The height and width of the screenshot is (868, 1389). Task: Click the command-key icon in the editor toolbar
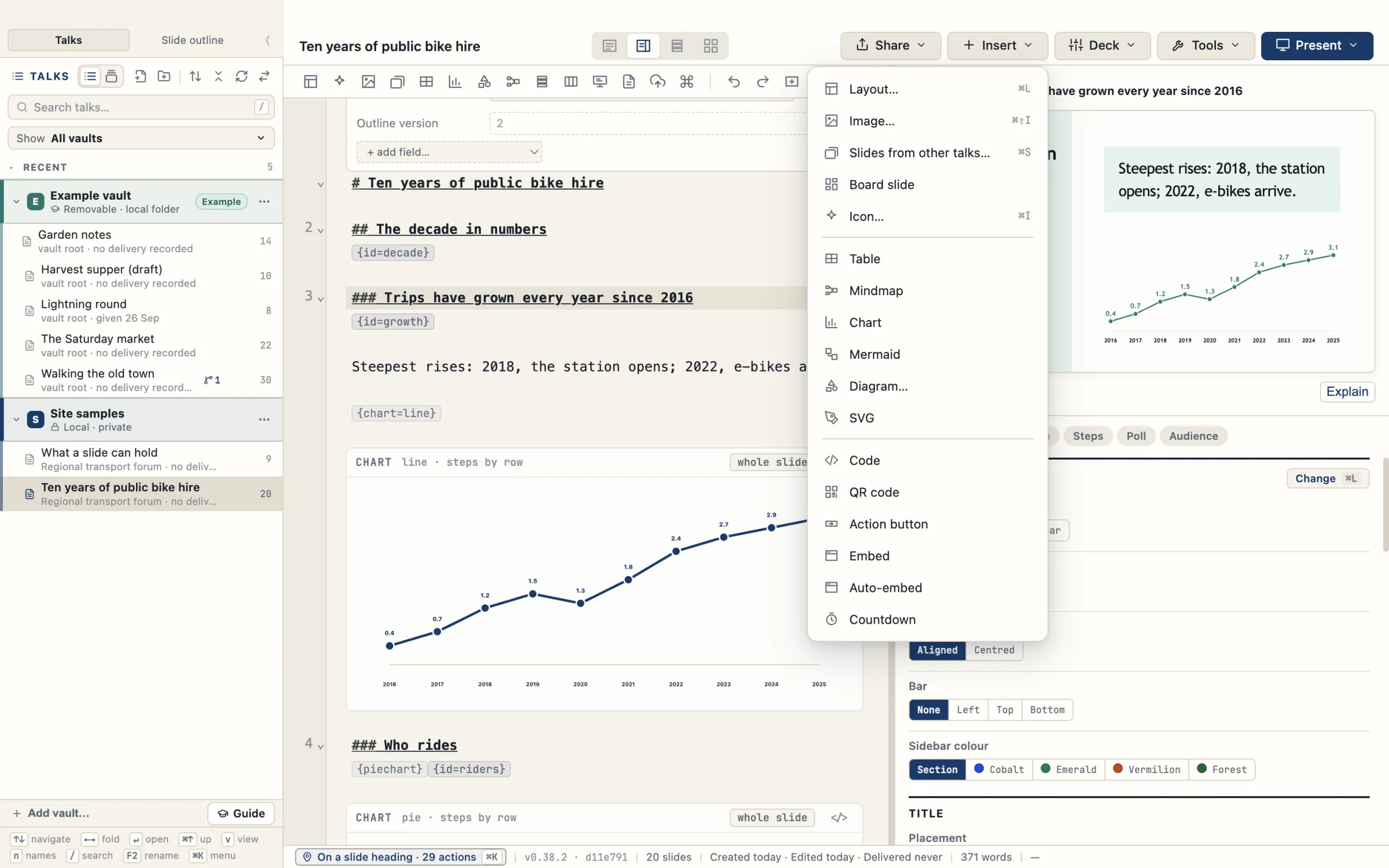coord(686,82)
